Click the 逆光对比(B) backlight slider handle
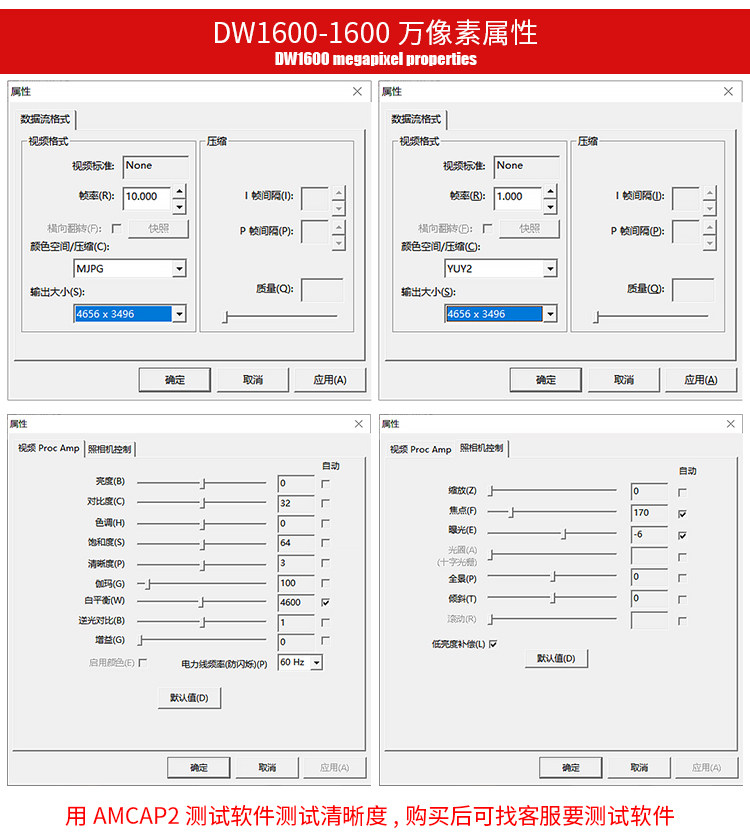The image size is (750, 840). click(203, 622)
